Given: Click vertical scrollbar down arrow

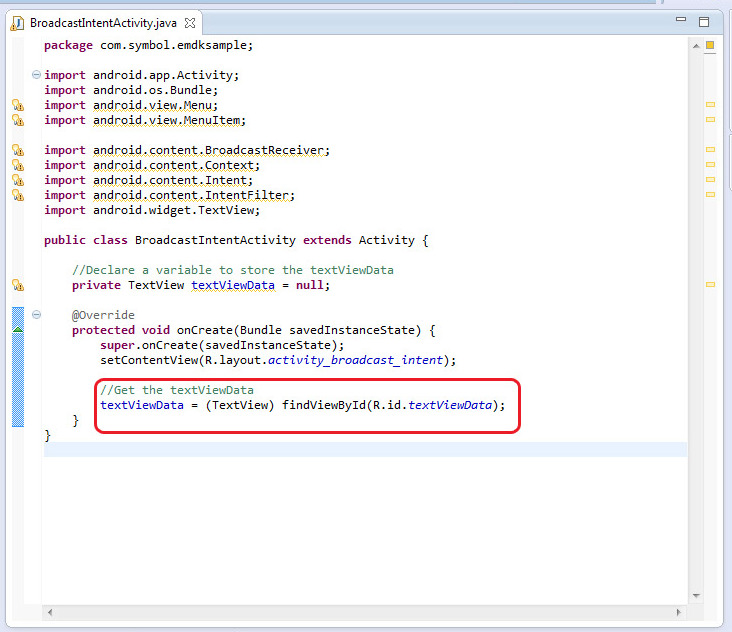Looking at the screenshot, I should click(x=695, y=596).
